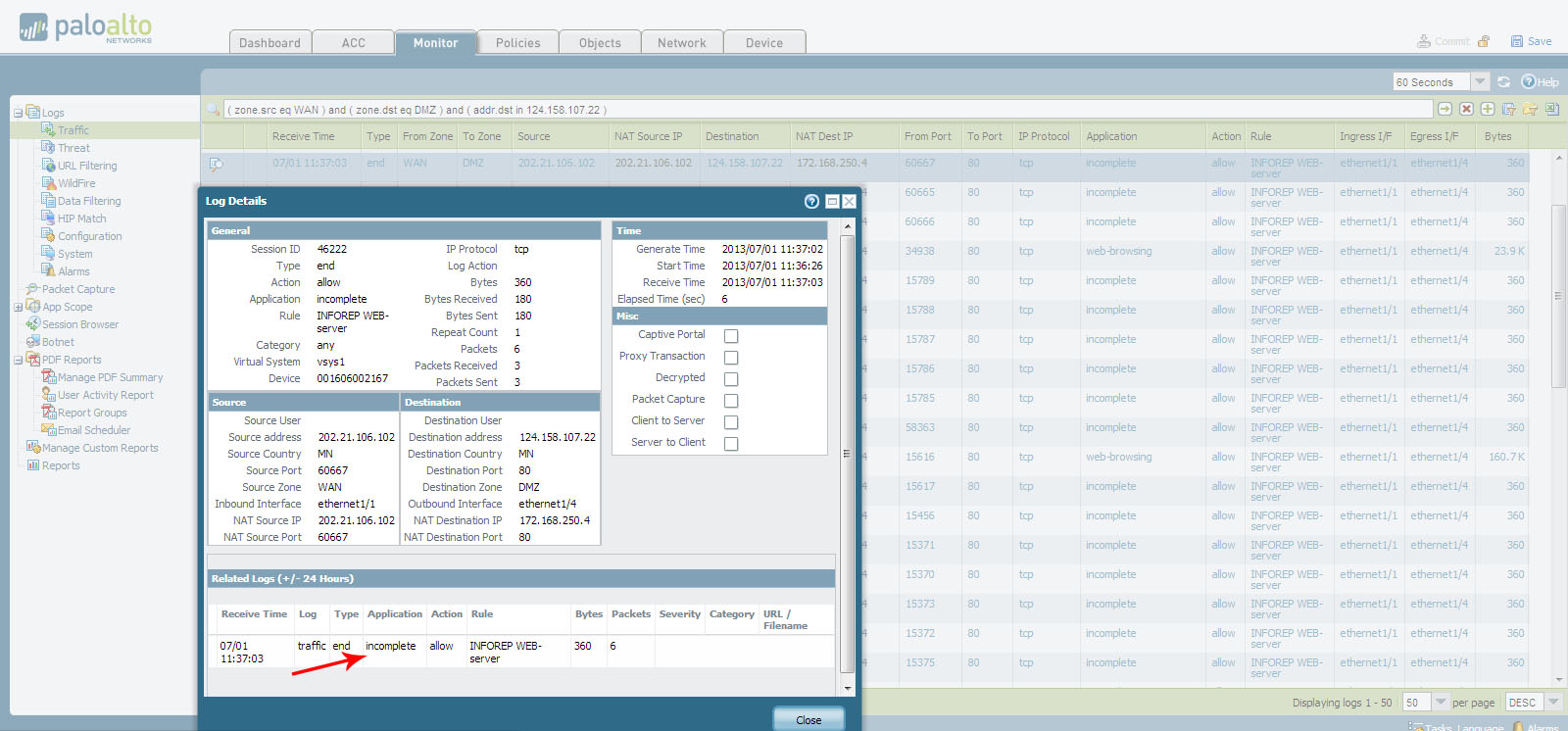Click the HIP Match log icon

(x=48, y=218)
